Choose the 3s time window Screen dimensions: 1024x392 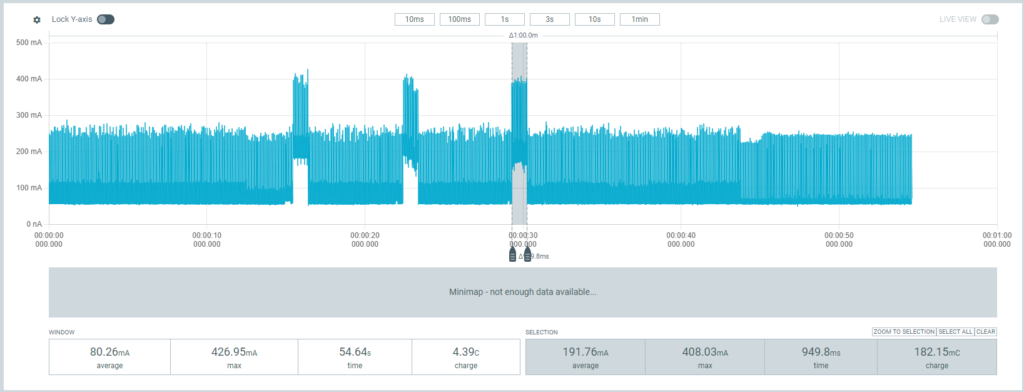coord(550,20)
